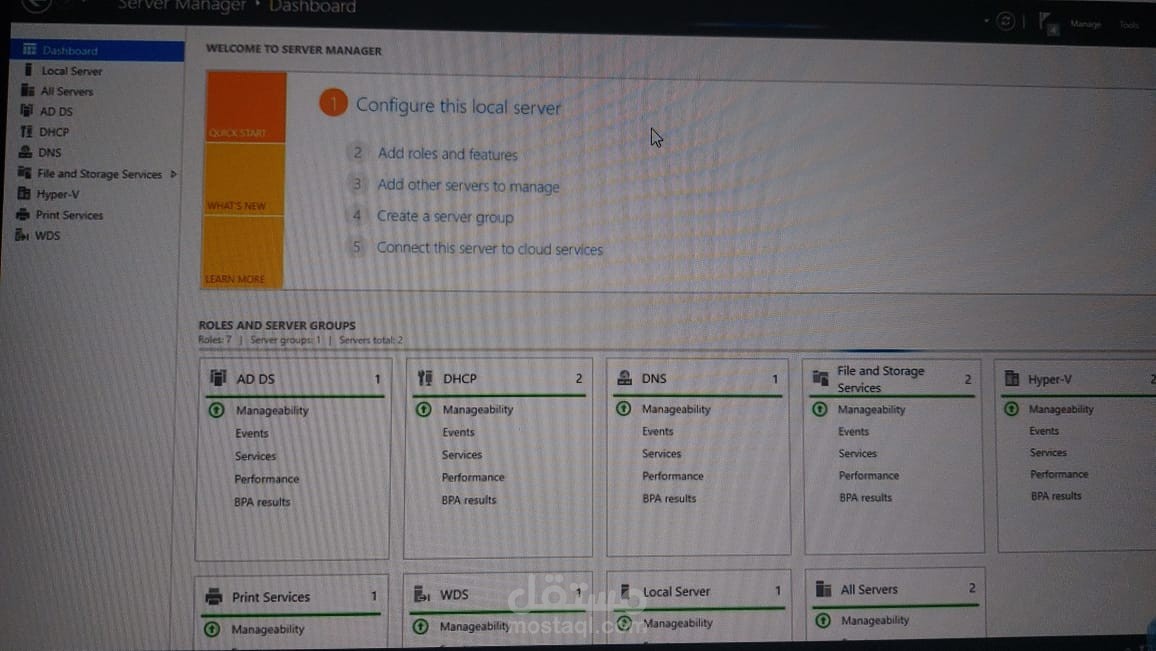Open the Tools menu

point(1129,25)
